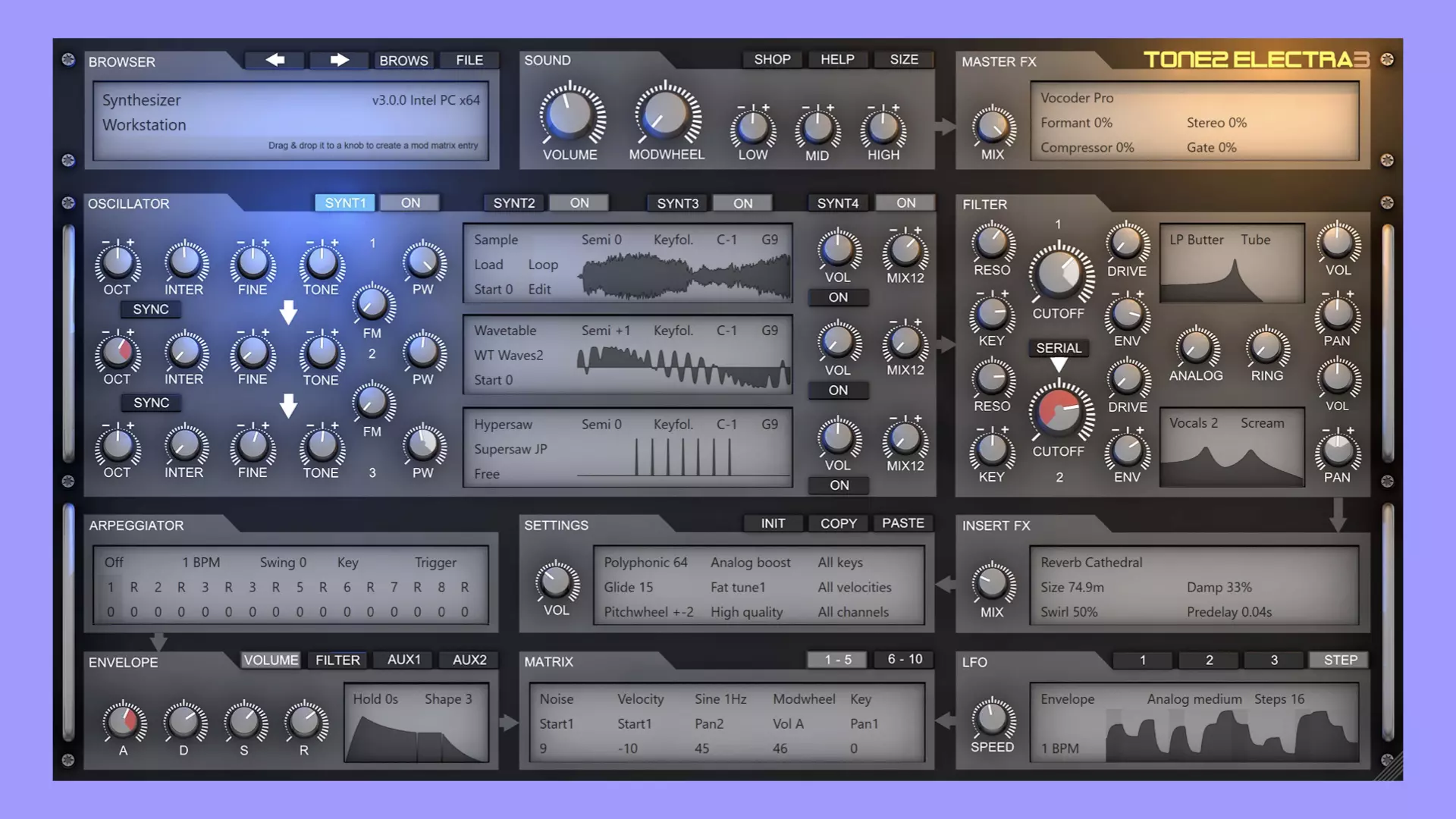Click the red oscillator 2 OCT knob

[x=118, y=352]
